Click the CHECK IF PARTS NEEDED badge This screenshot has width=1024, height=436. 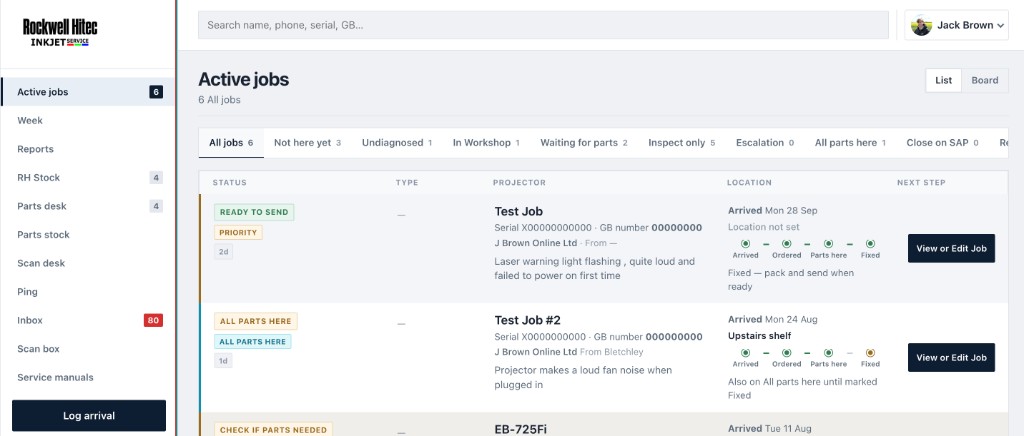click(274, 430)
